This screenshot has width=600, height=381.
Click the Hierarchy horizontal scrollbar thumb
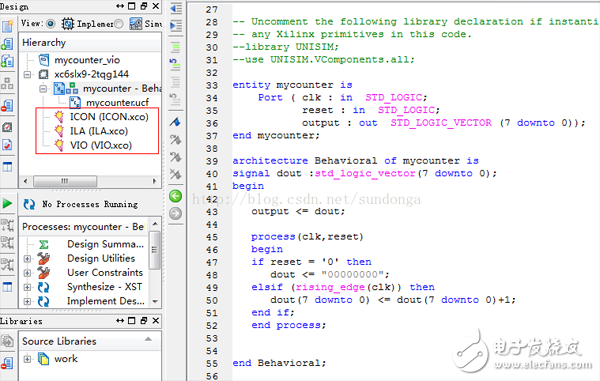65,181
